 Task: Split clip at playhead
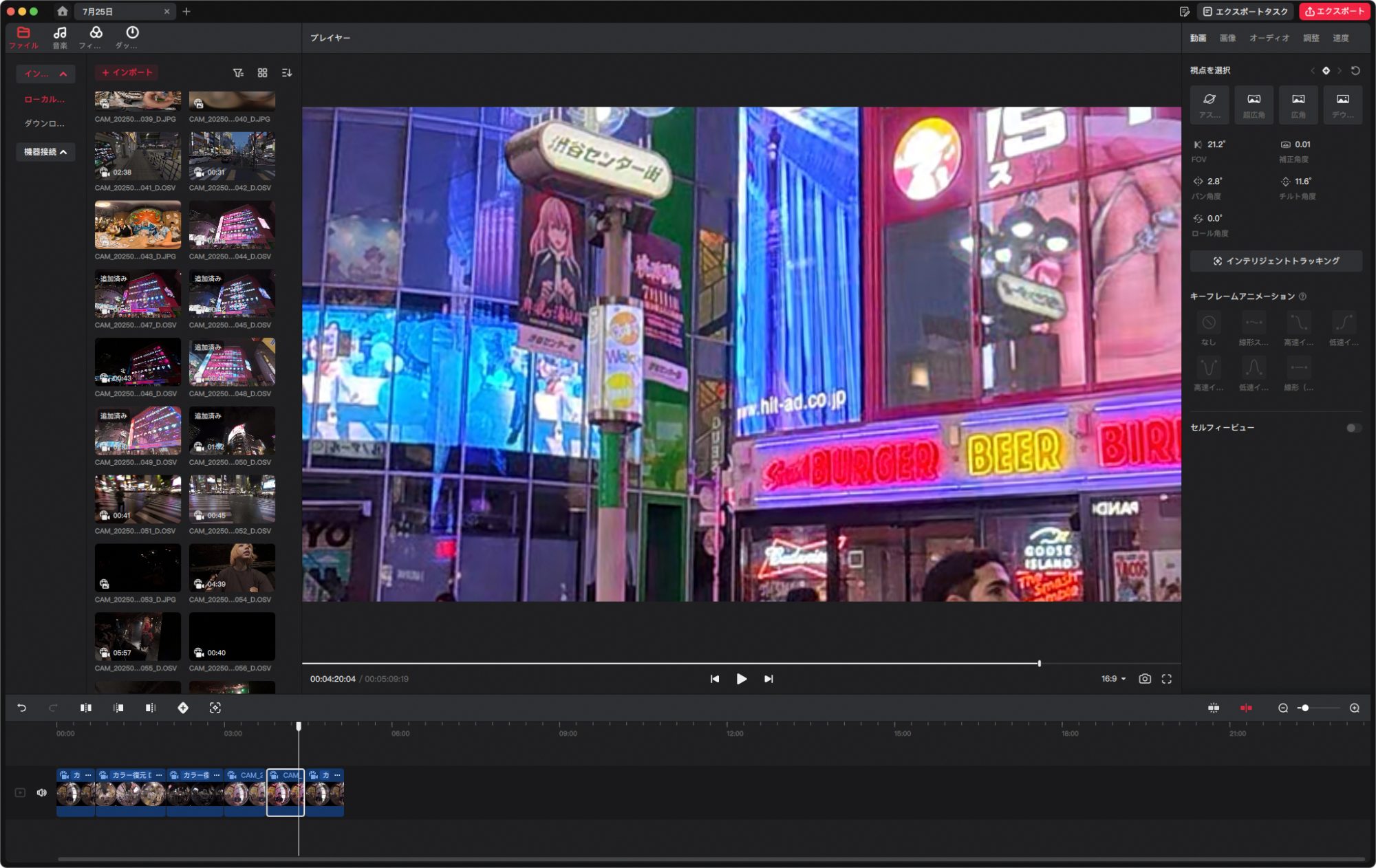pyautogui.click(x=86, y=708)
